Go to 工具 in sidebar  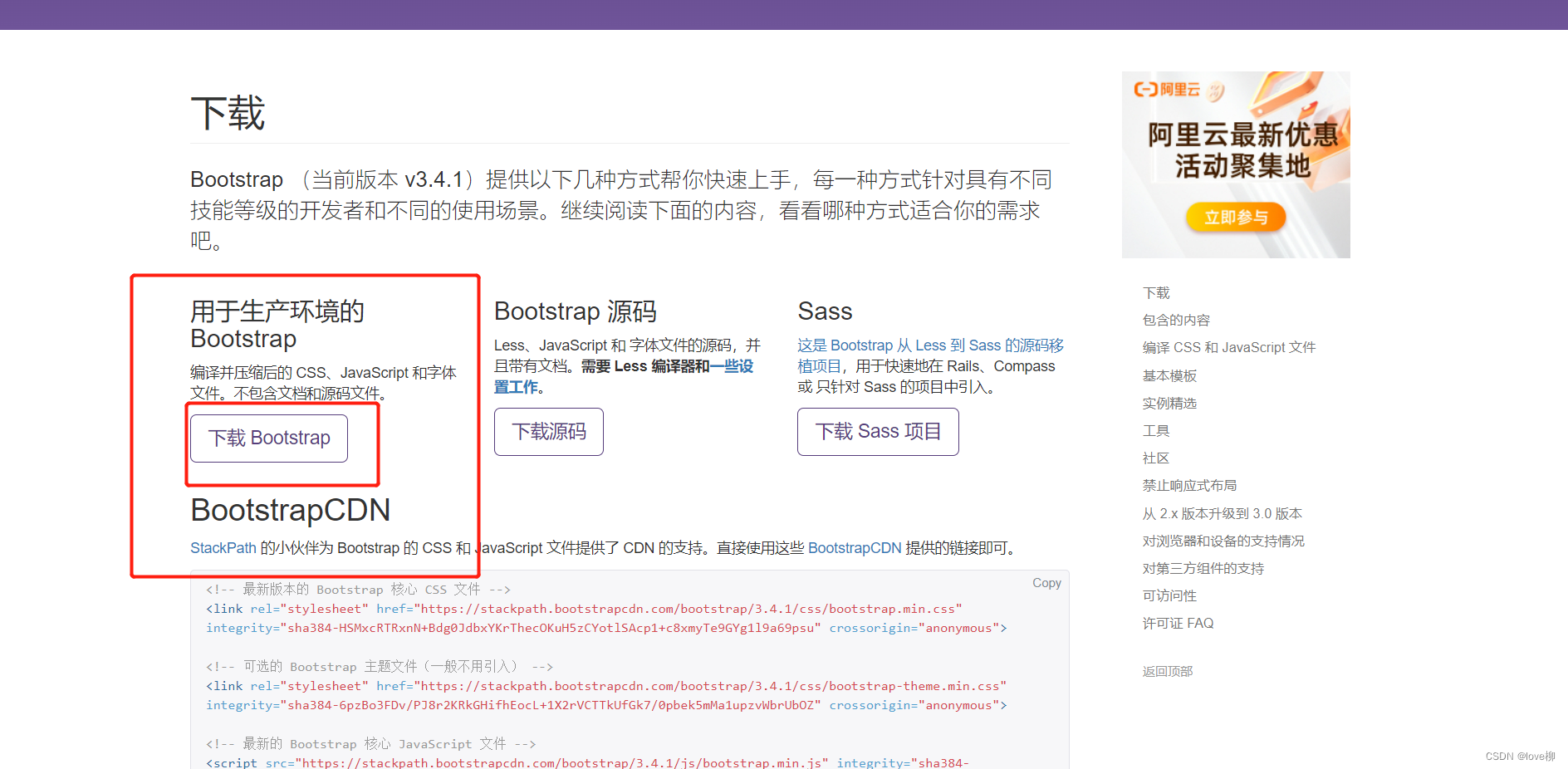[x=1156, y=431]
